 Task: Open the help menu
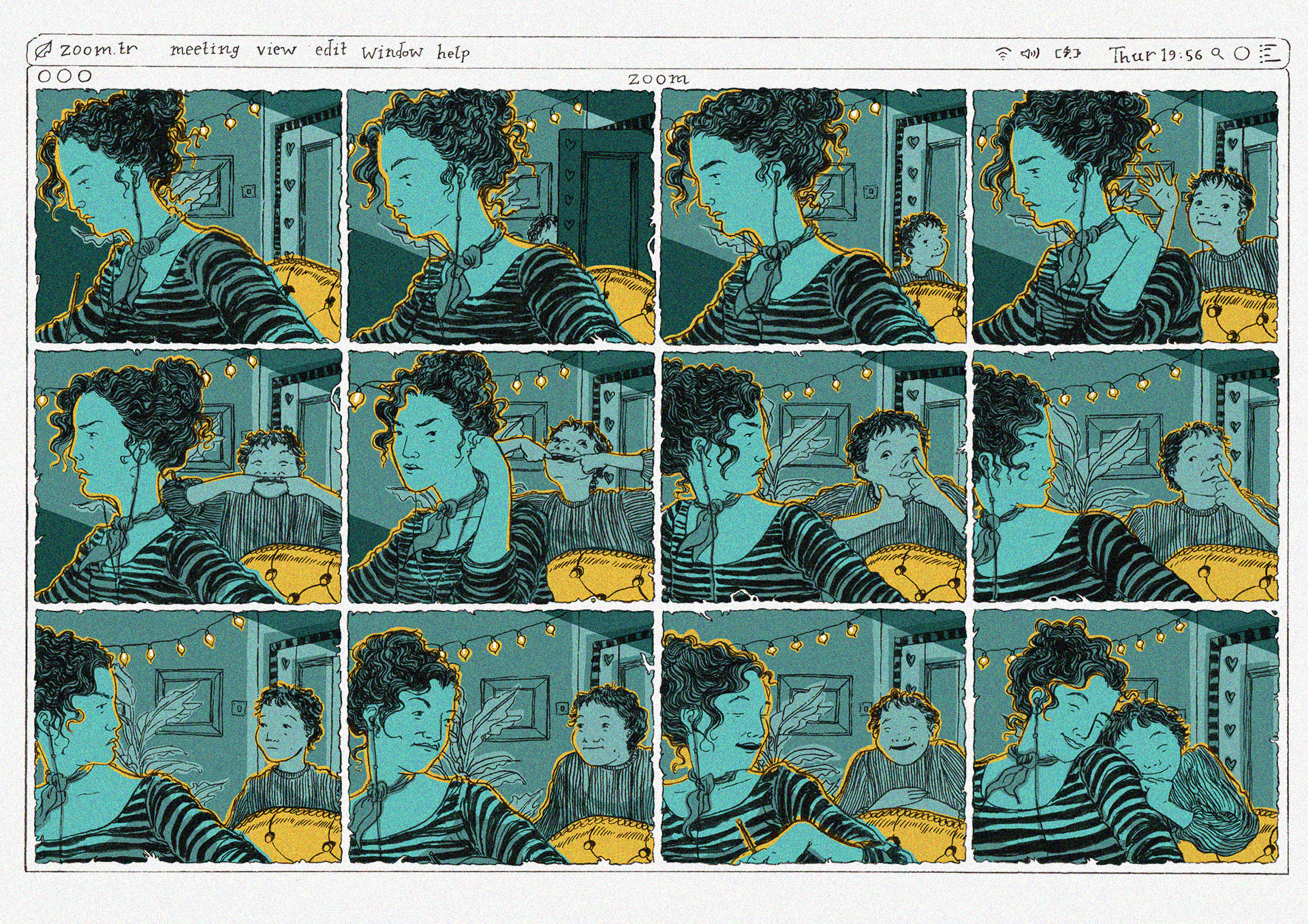pos(453,52)
